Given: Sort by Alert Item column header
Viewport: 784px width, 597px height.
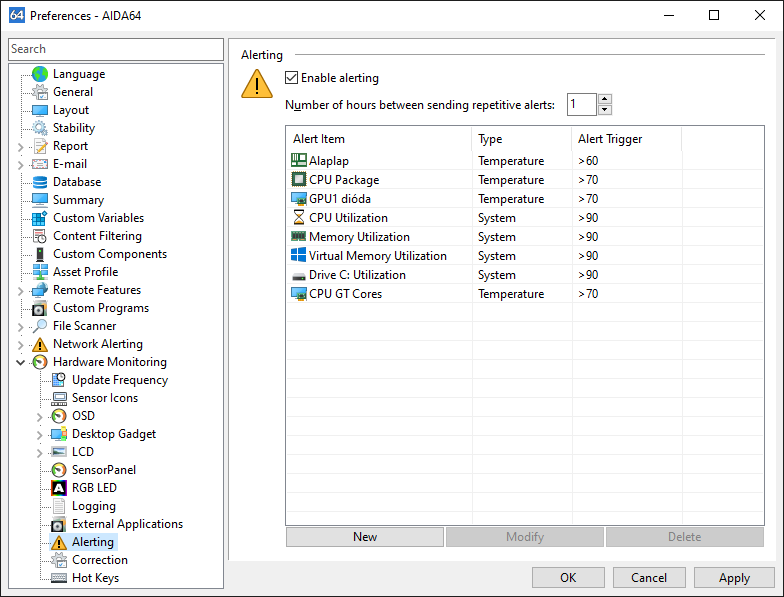Looking at the screenshot, I should tap(379, 139).
